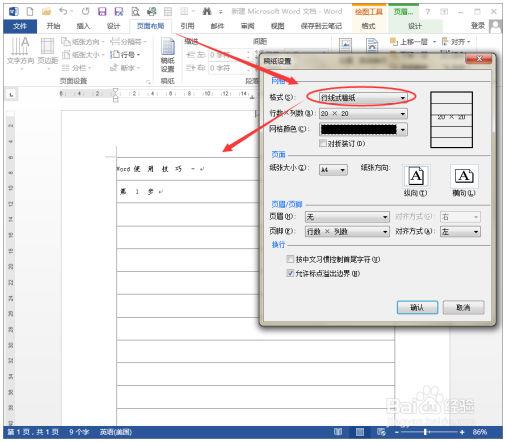Click the 取消 cancel button

pyautogui.click(x=463, y=307)
